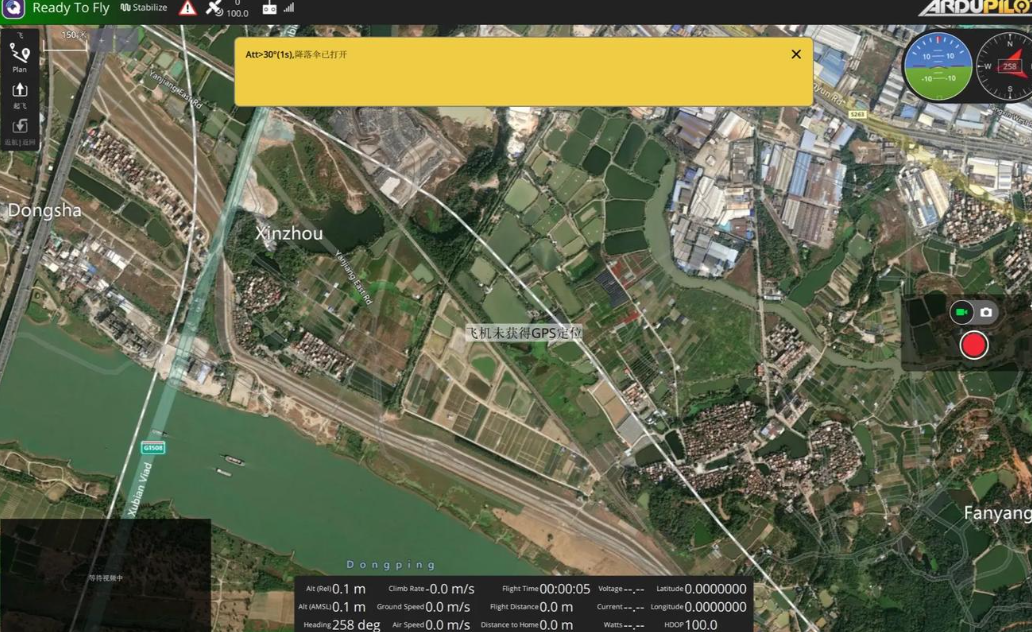Open the QGroundControl application menu icon
1032x632 pixels.
[x=13, y=9]
